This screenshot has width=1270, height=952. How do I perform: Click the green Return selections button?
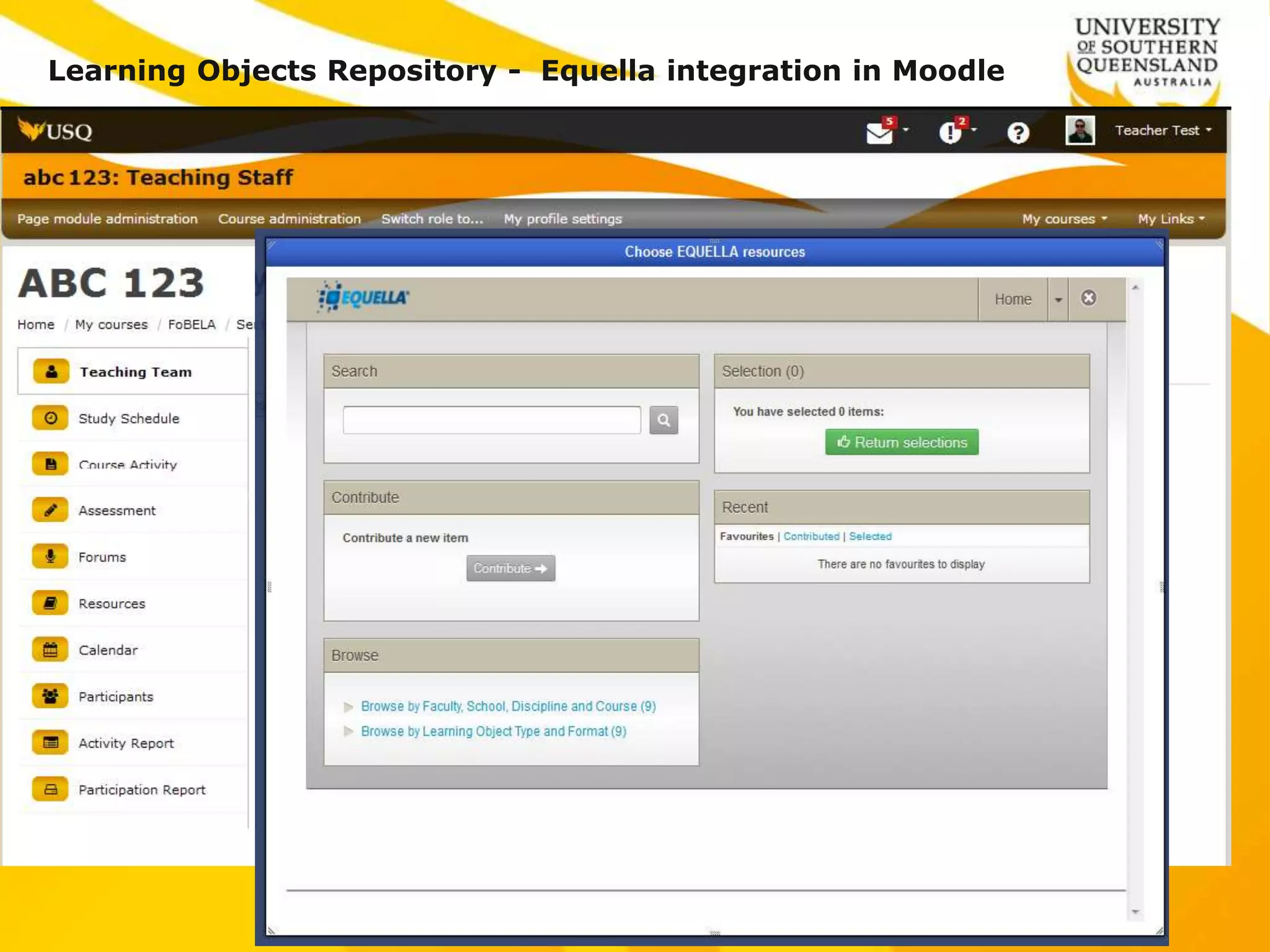pyautogui.click(x=902, y=442)
